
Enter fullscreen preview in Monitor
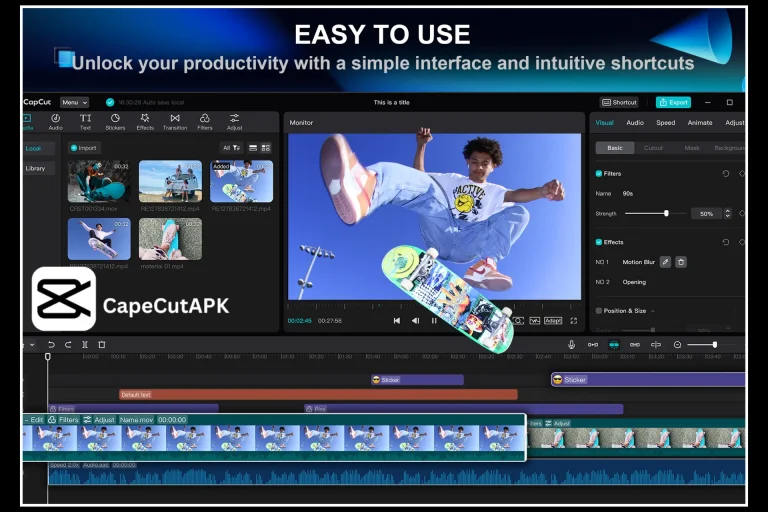click(574, 321)
